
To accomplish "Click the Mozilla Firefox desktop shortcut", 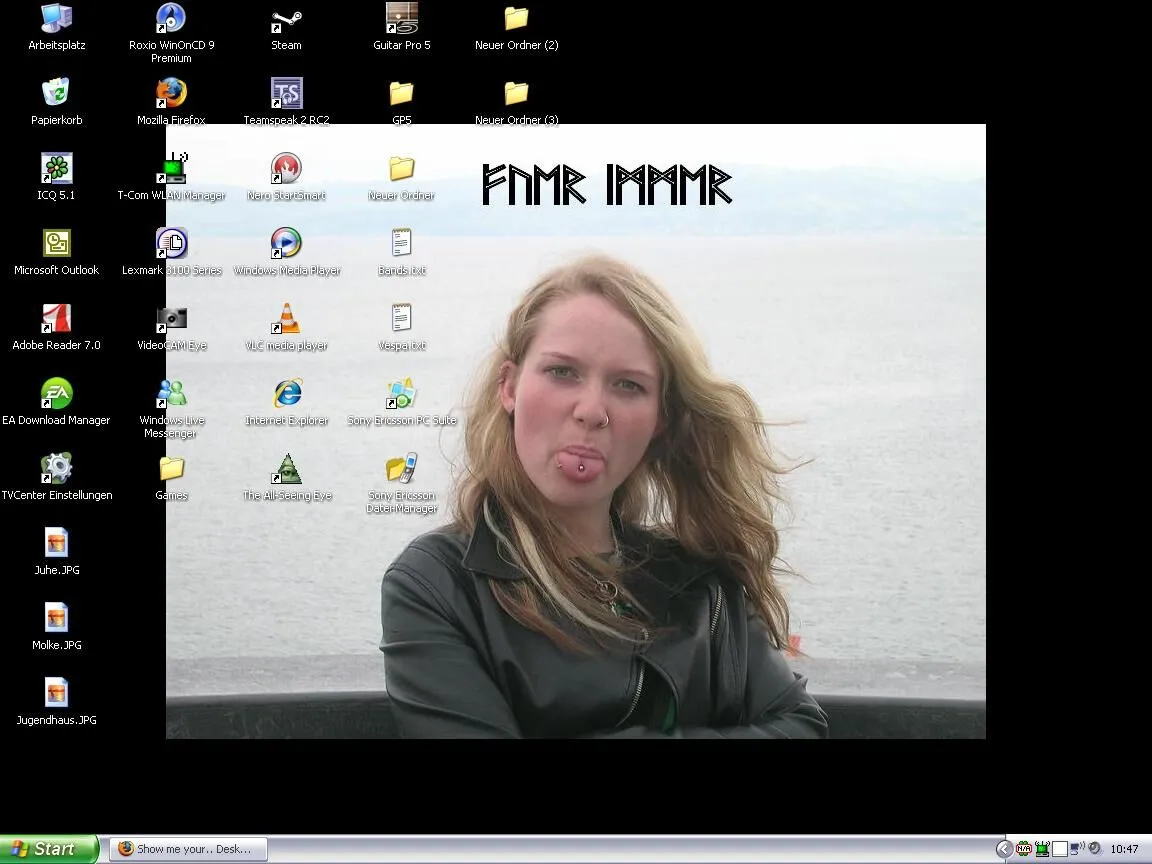I will 171,93.
